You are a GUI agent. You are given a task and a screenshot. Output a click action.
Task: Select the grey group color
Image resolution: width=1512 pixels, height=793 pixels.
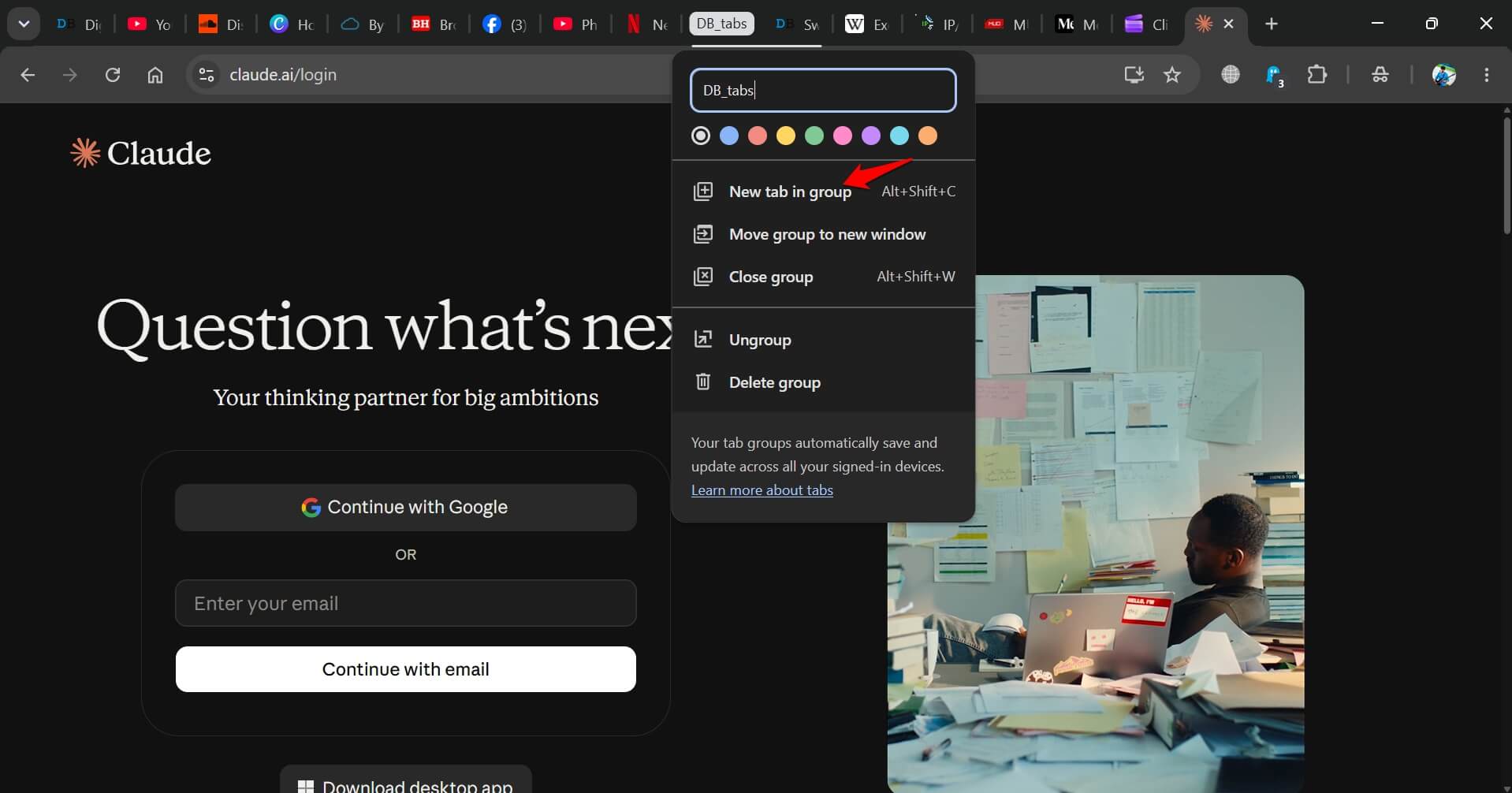701,136
